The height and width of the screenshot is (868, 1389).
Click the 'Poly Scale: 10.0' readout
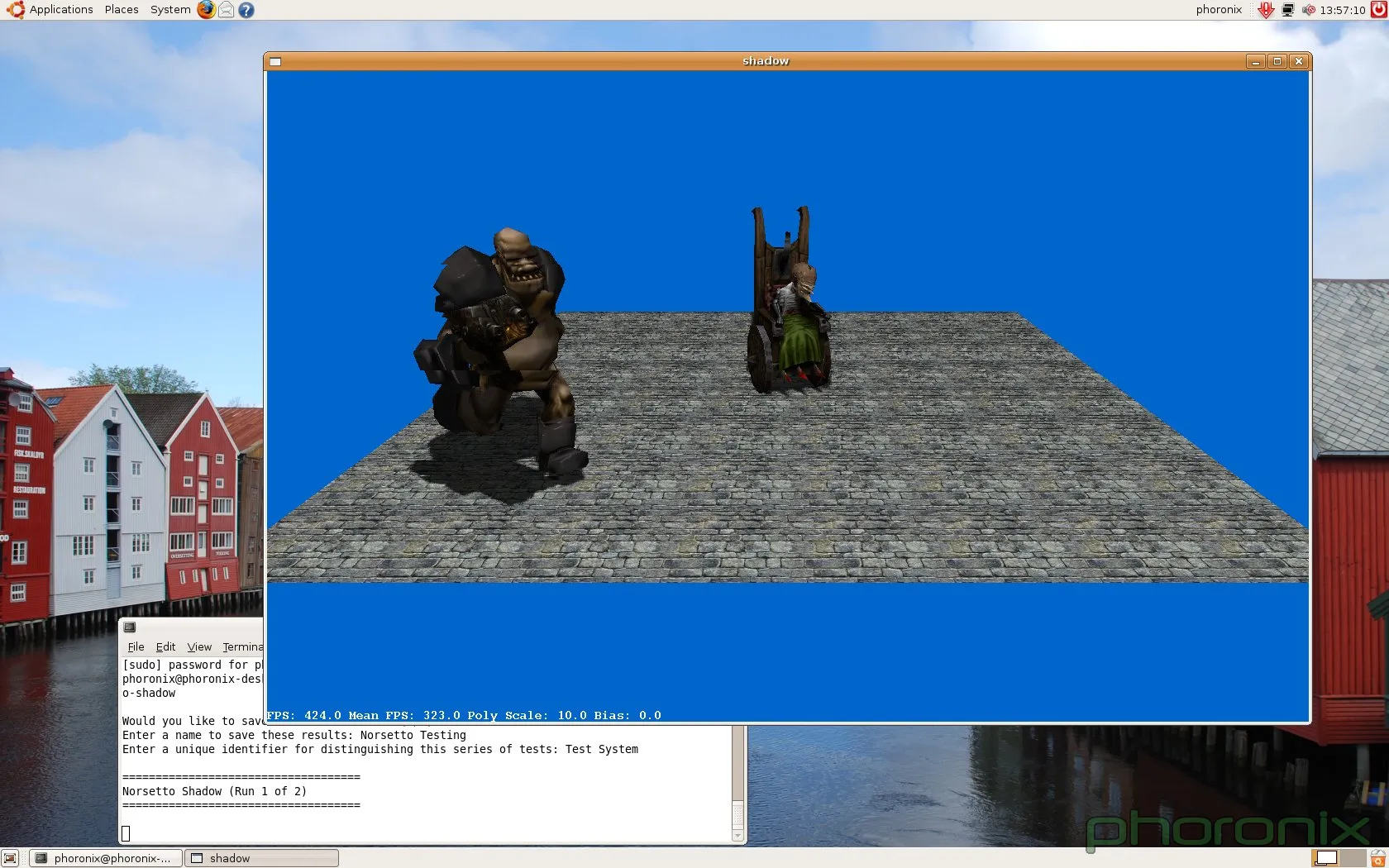[x=527, y=716]
